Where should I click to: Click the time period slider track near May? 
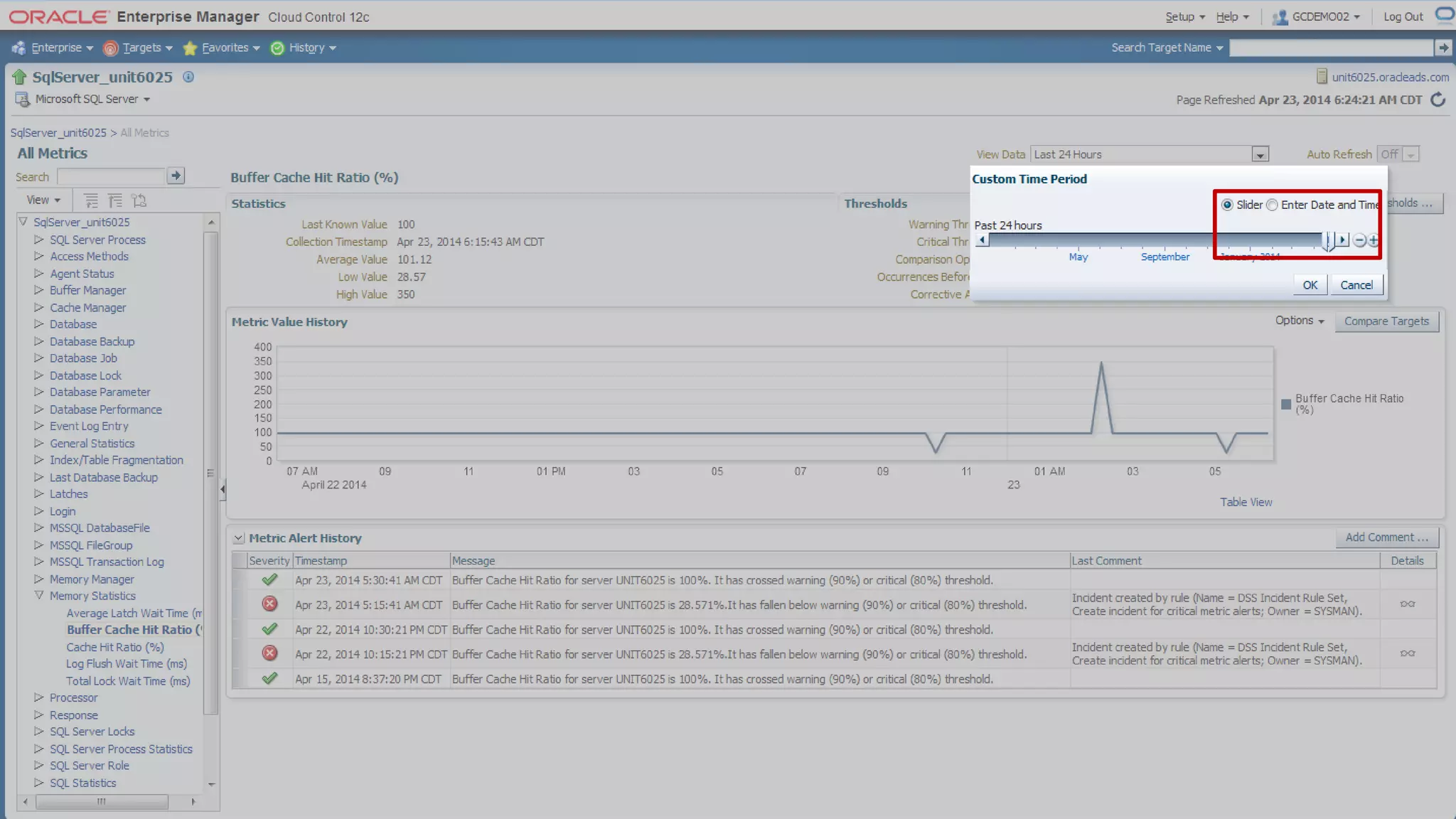[x=1078, y=241]
